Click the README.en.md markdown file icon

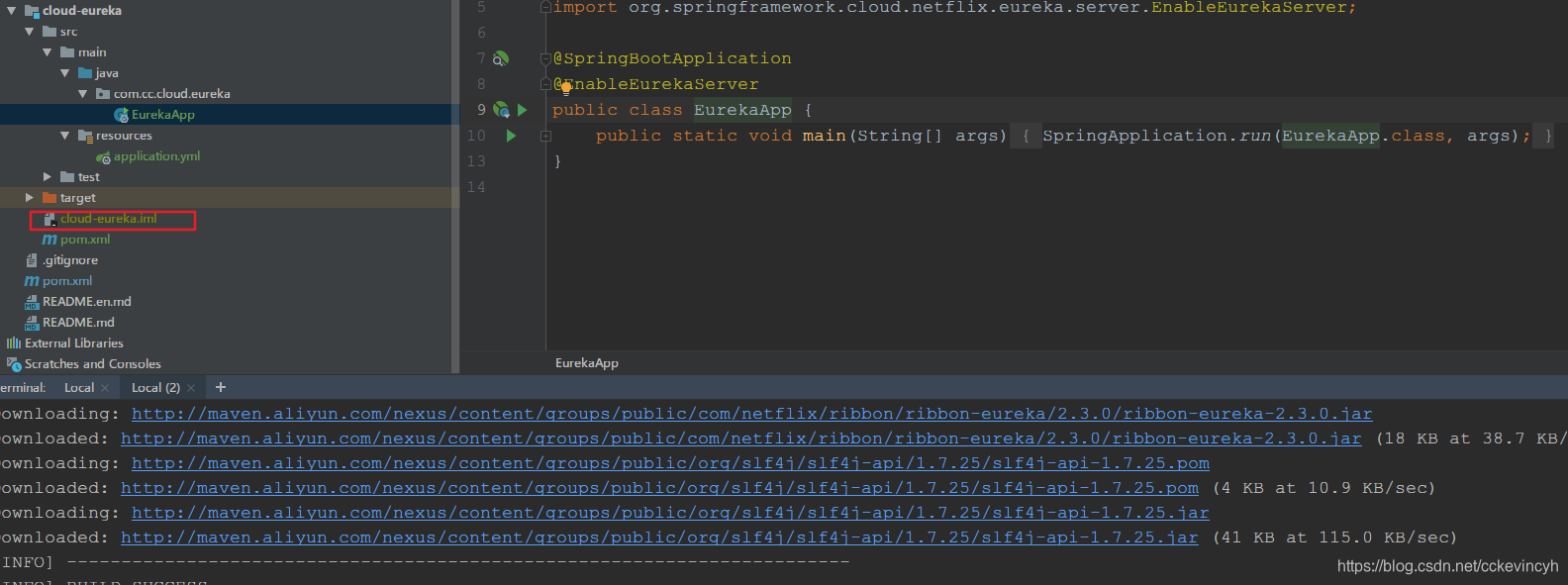tap(32, 302)
